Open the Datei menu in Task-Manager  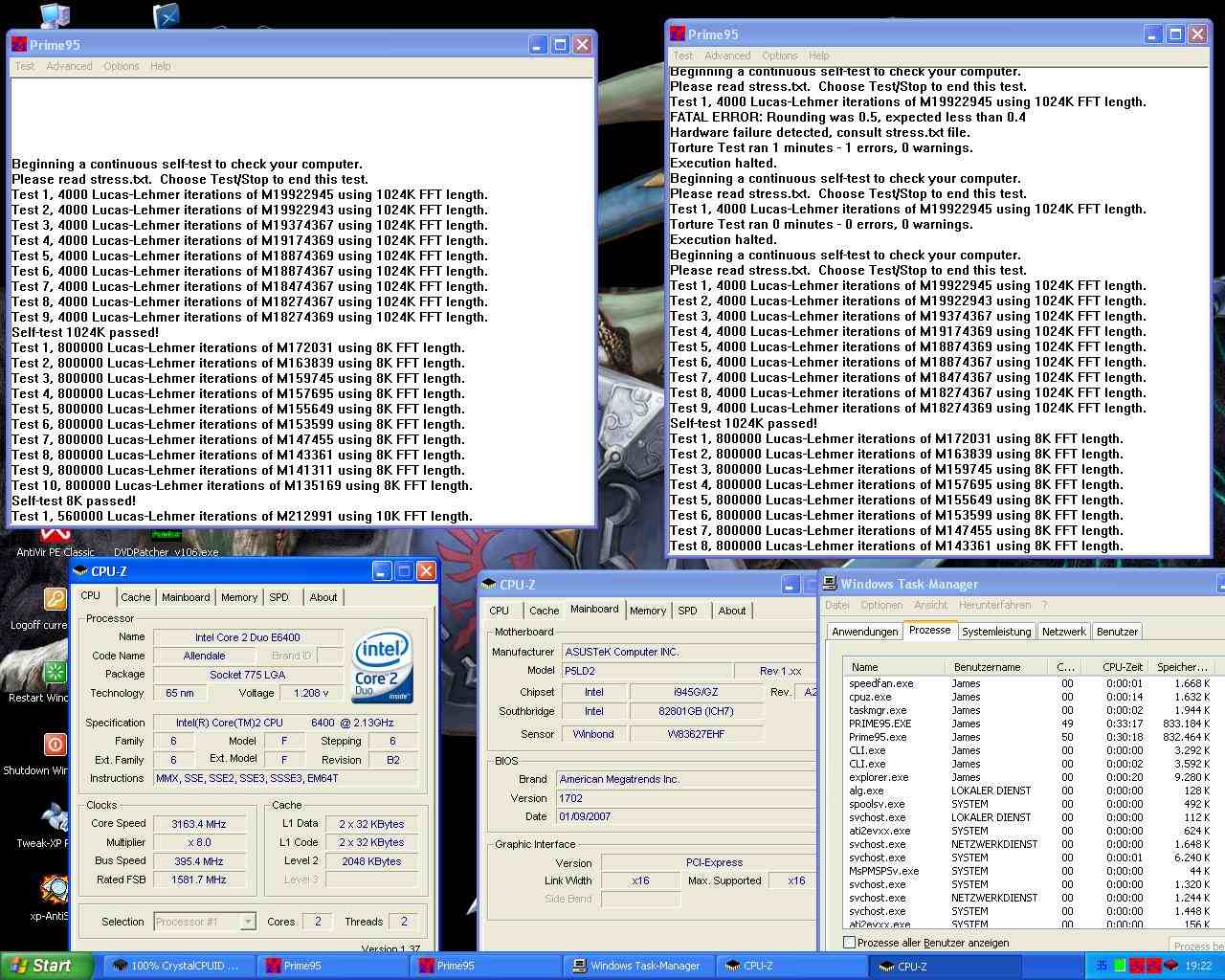coord(837,605)
